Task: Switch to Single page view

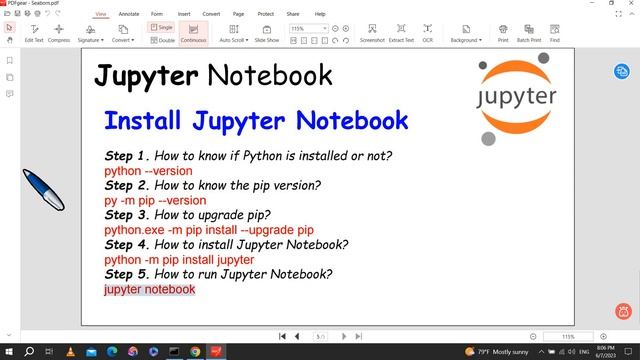Action: pos(161,27)
